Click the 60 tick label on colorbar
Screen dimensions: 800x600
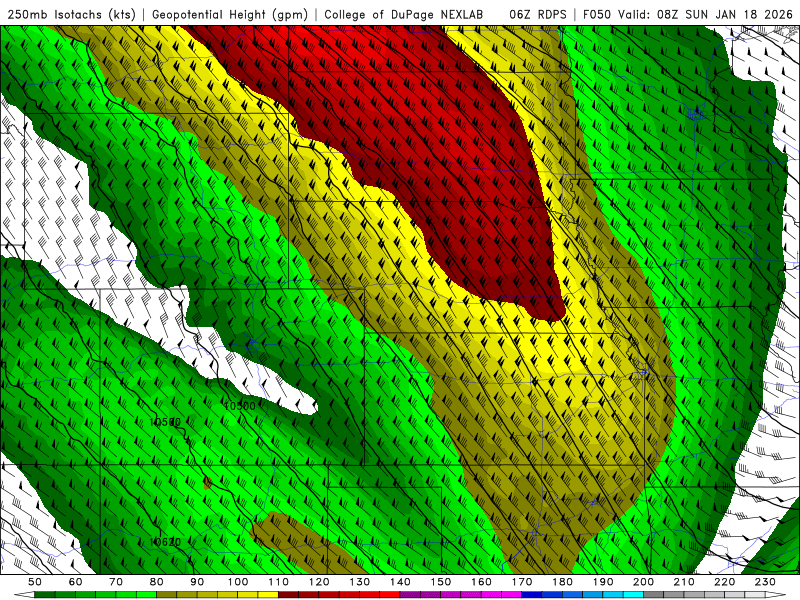click(76, 582)
